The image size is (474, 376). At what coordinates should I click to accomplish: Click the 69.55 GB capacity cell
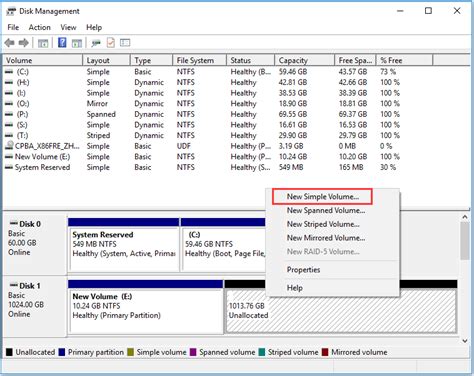click(x=293, y=114)
